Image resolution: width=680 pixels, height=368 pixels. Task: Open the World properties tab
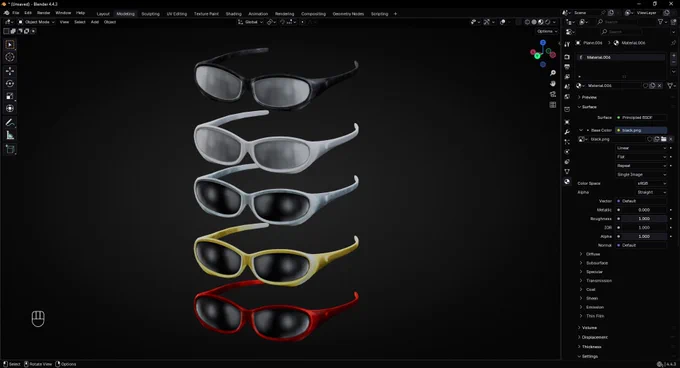click(567, 97)
